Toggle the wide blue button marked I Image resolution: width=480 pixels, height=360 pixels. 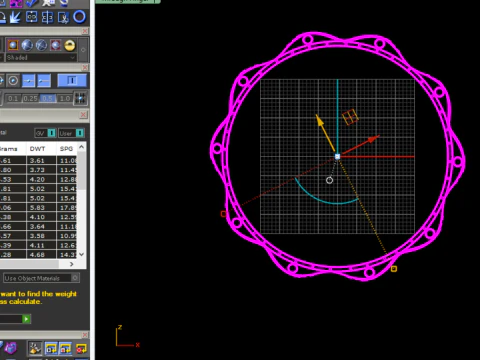pos(72,81)
